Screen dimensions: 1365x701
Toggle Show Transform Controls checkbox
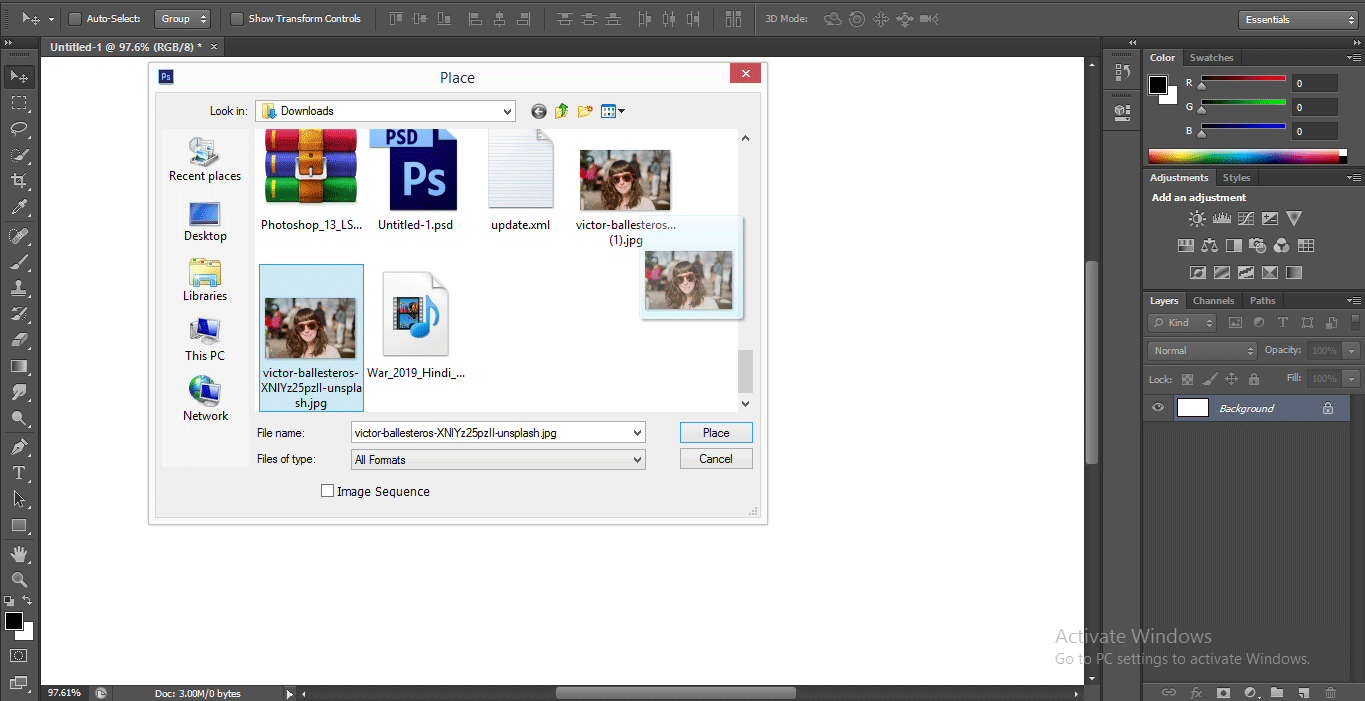[237, 19]
